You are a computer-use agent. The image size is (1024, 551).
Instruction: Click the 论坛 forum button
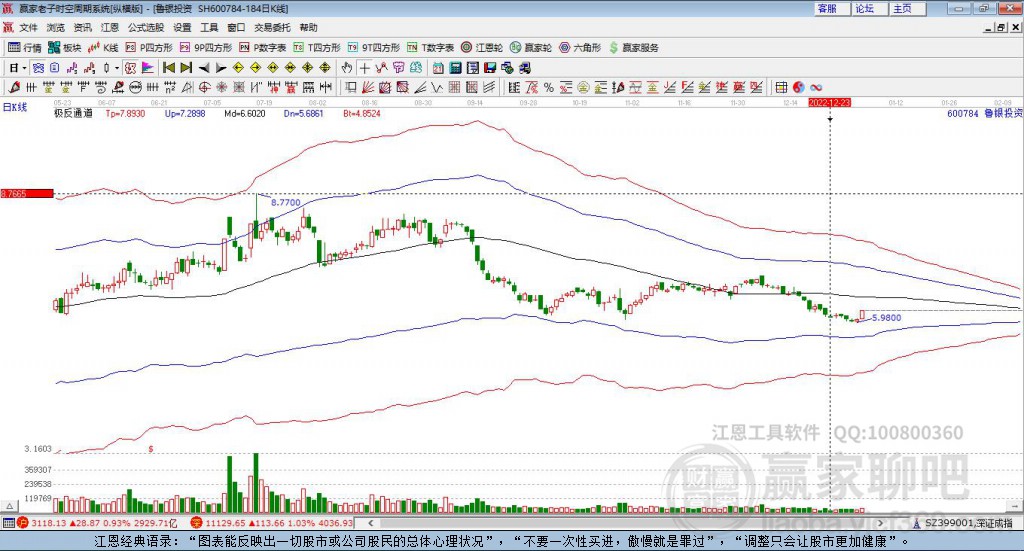tap(868, 8)
